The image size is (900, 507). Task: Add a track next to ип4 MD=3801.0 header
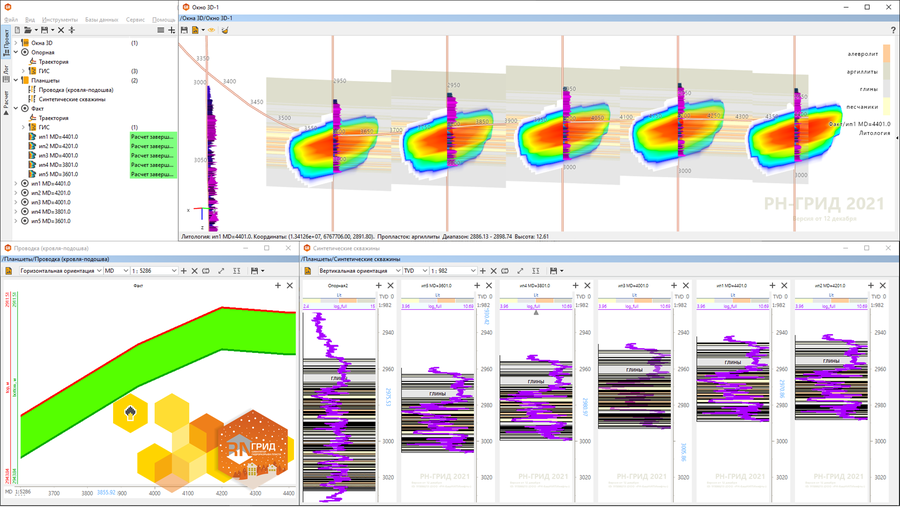coord(574,286)
